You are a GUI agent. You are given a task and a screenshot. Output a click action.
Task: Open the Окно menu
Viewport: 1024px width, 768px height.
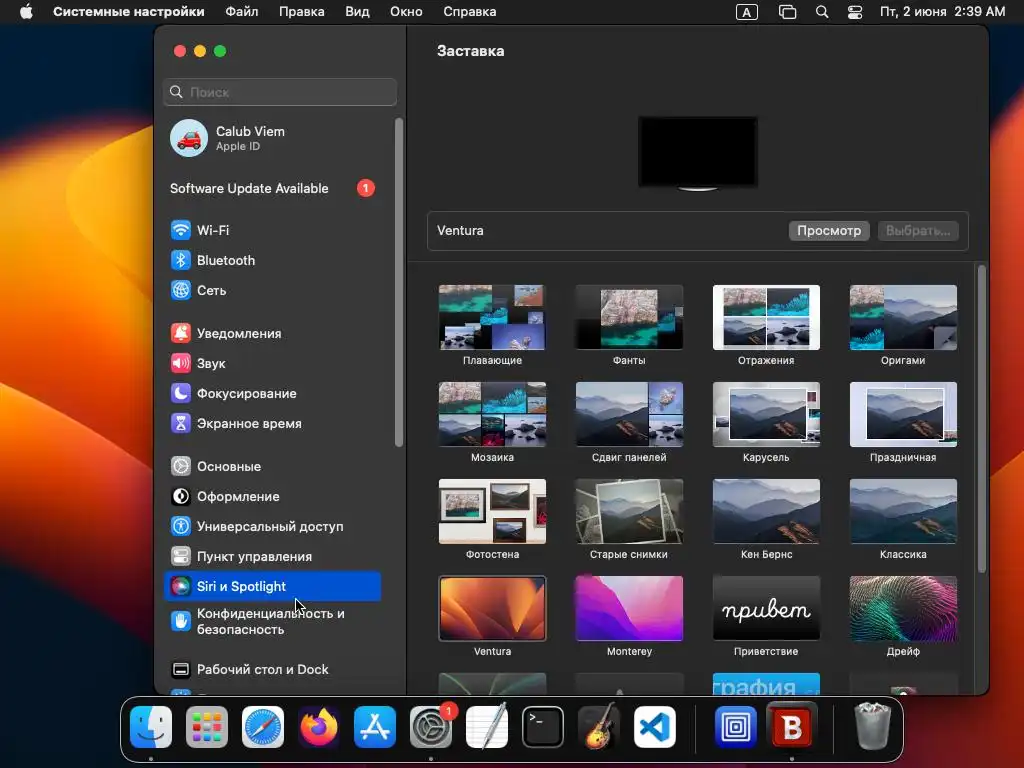click(x=406, y=12)
